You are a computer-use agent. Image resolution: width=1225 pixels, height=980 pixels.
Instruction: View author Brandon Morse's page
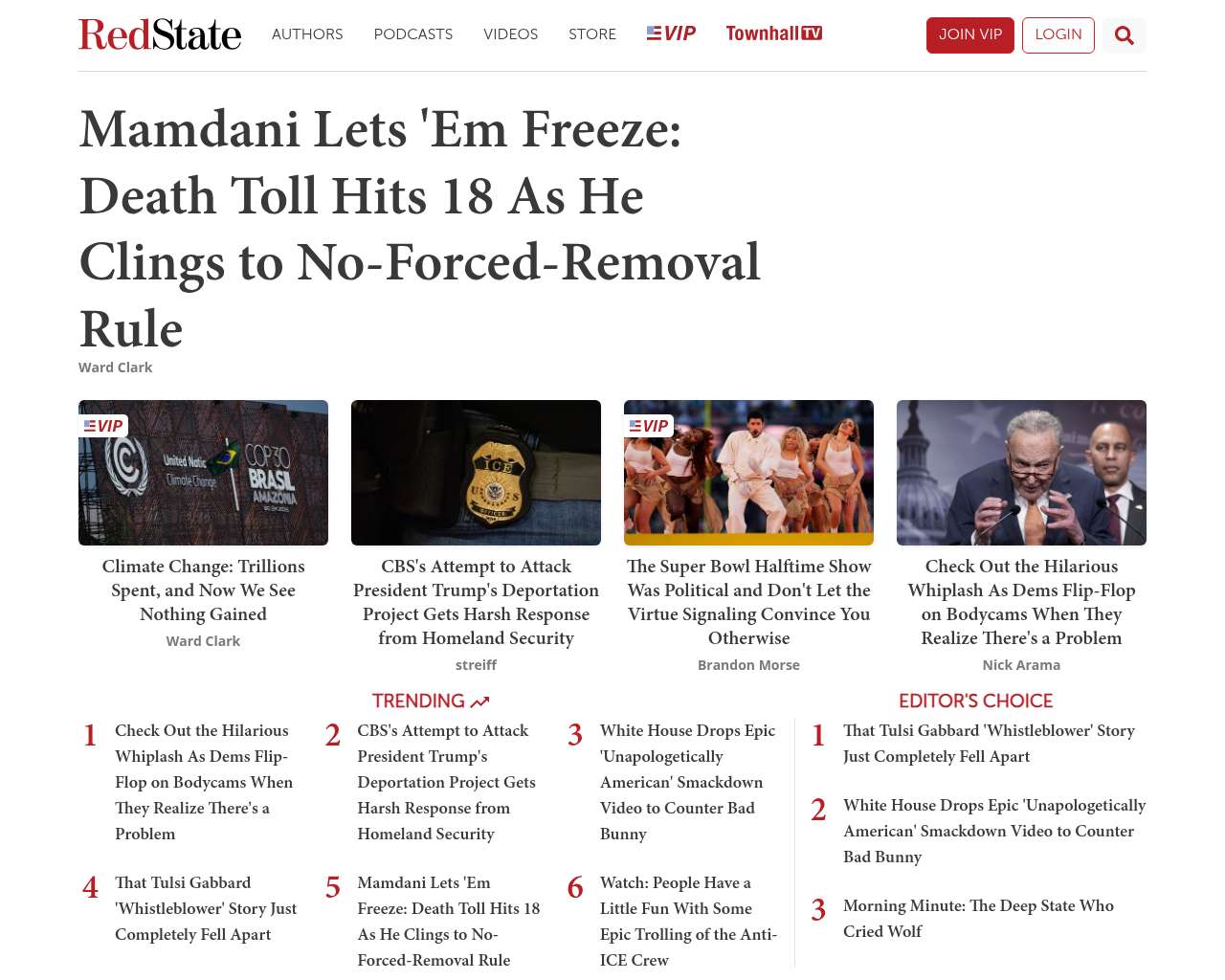pos(748,665)
